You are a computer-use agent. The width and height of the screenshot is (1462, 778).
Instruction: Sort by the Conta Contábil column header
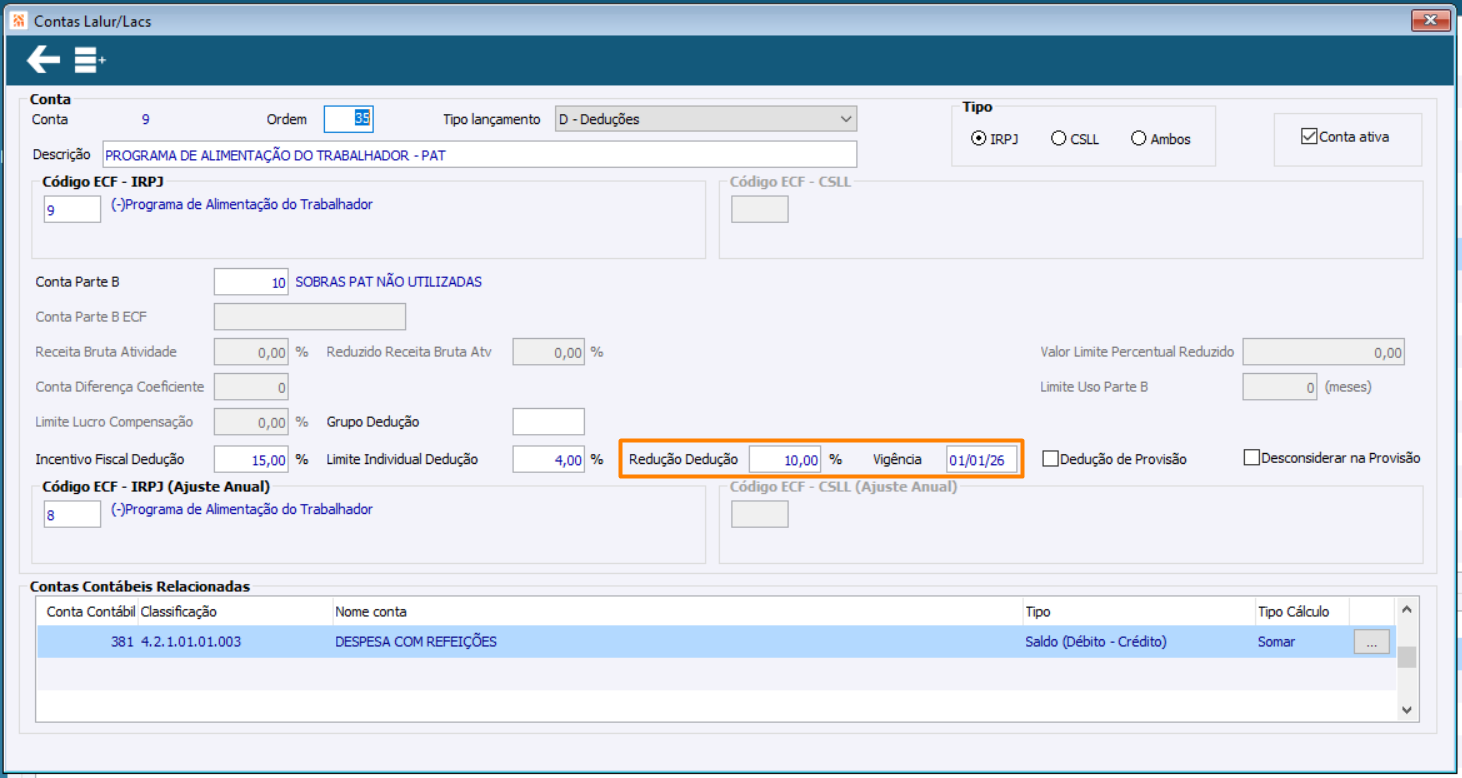click(x=88, y=611)
